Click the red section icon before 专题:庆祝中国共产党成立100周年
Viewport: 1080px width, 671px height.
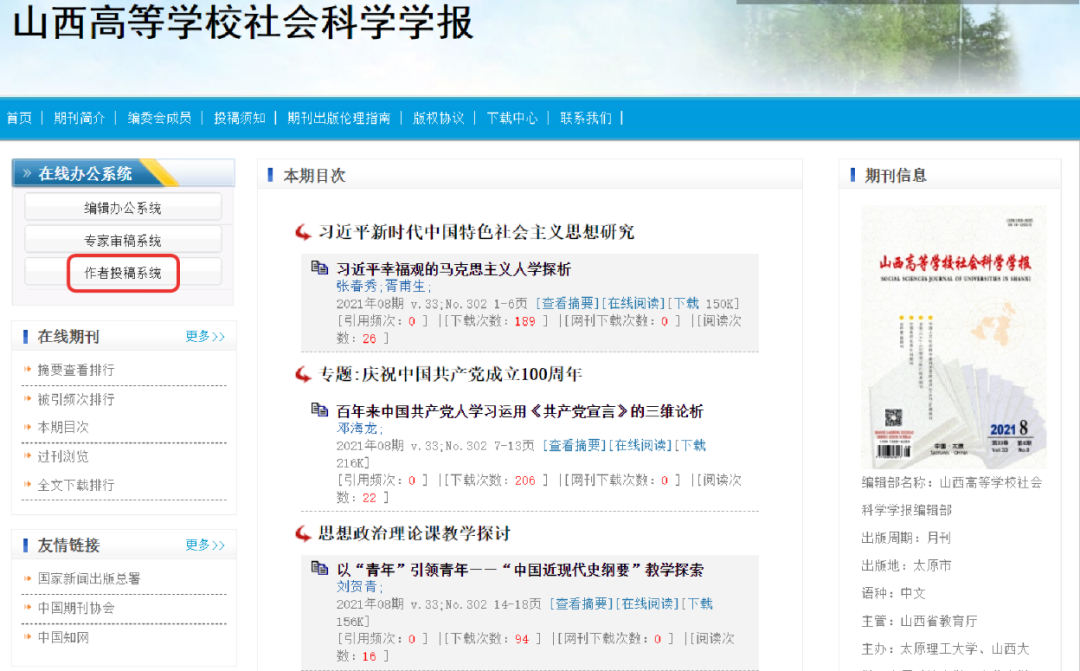pyautogui.click(x=303, y=375)
